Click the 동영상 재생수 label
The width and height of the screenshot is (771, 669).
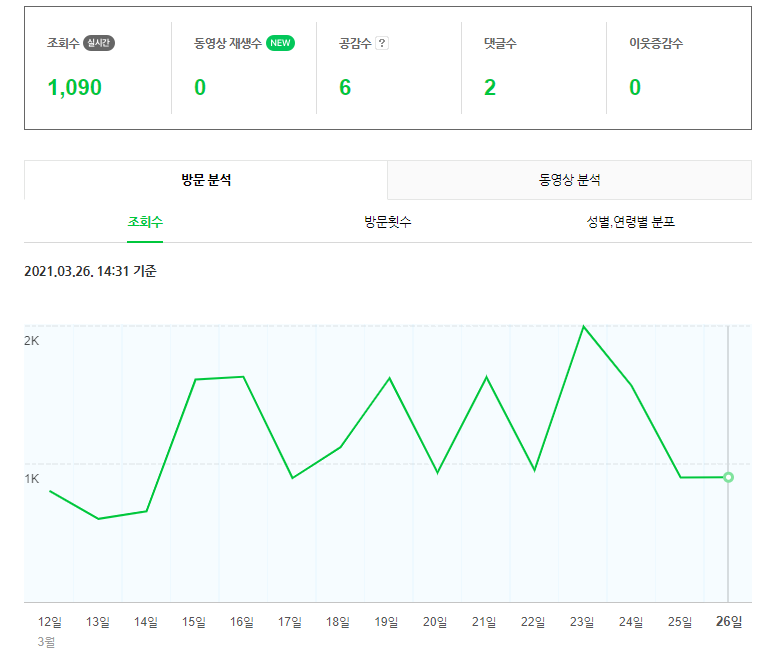(x=228, y=43)
